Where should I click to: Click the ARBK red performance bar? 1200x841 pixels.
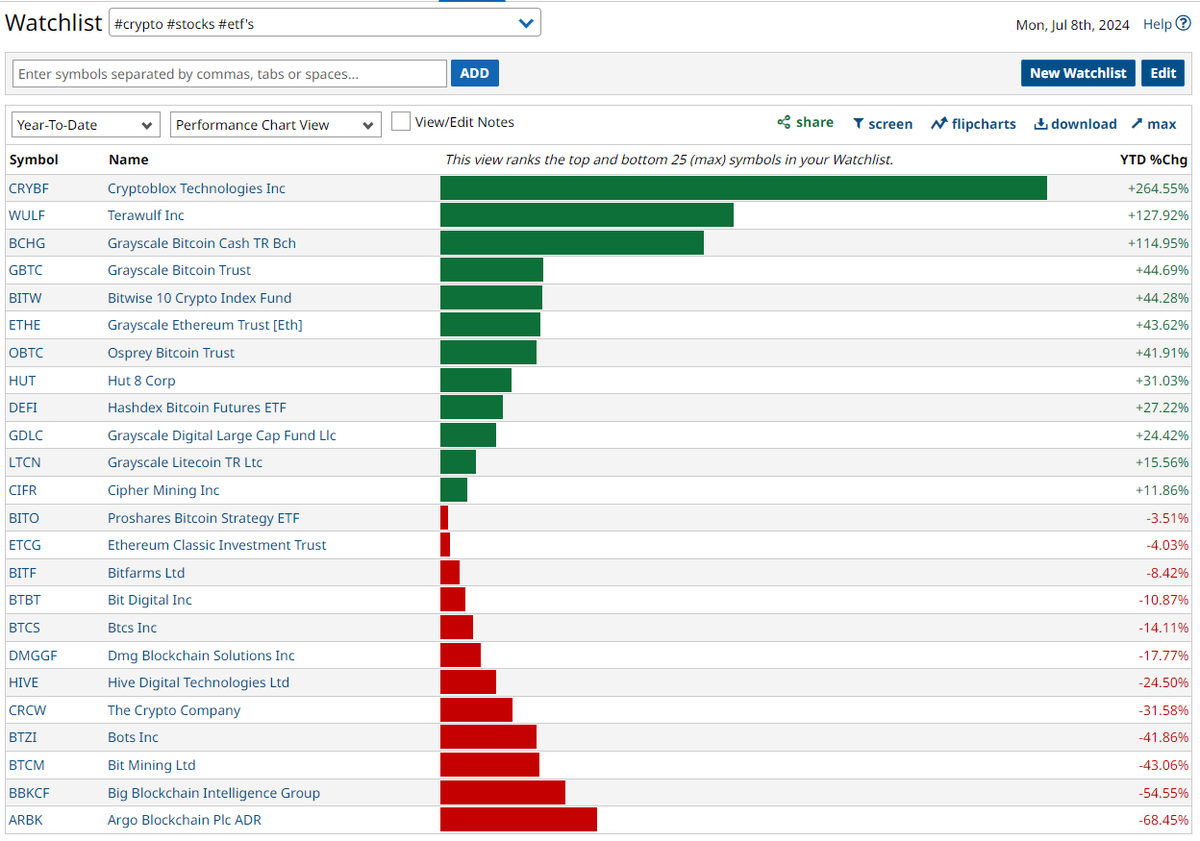pos(518,820)
